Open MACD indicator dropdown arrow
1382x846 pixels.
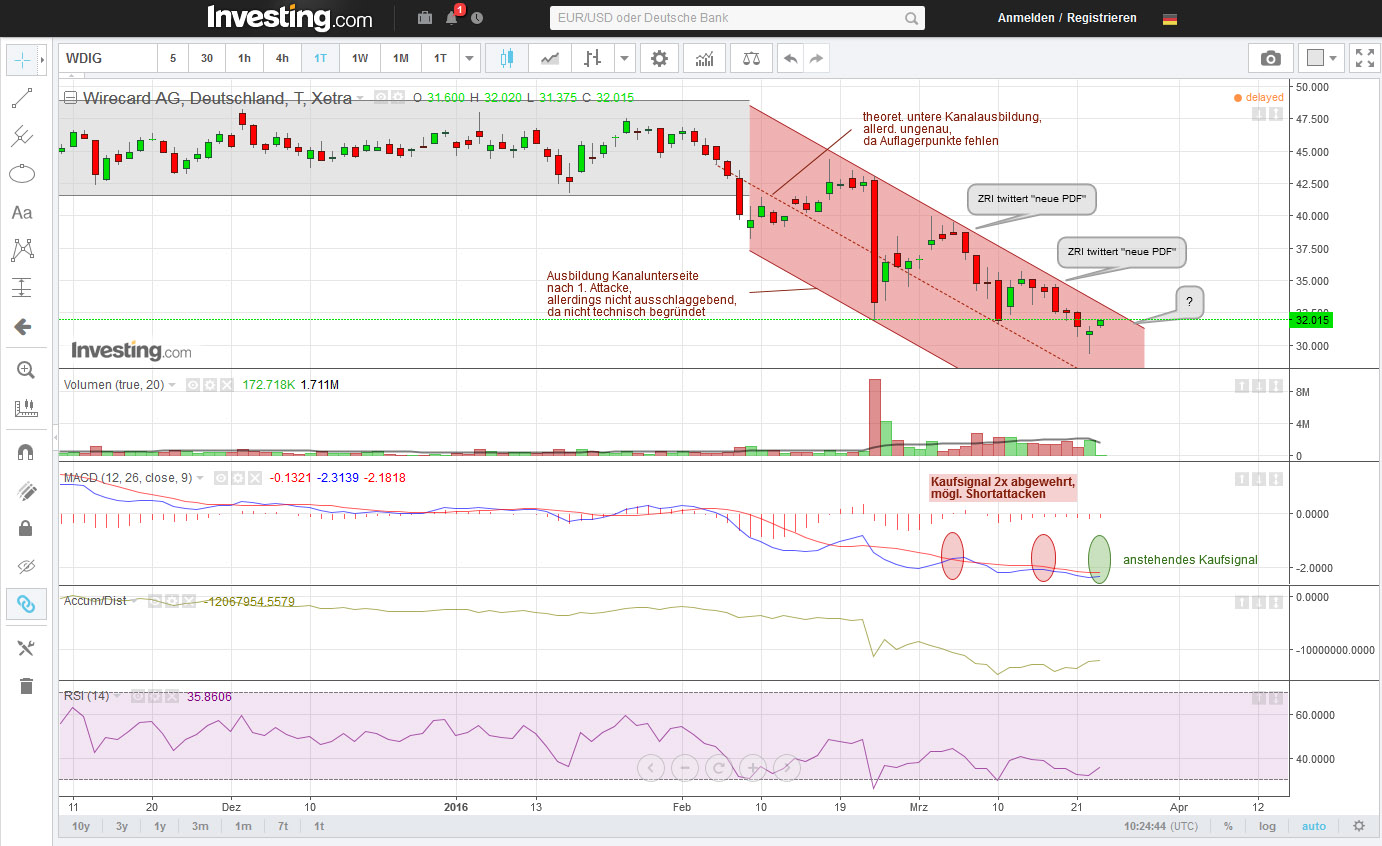(200, 478)
